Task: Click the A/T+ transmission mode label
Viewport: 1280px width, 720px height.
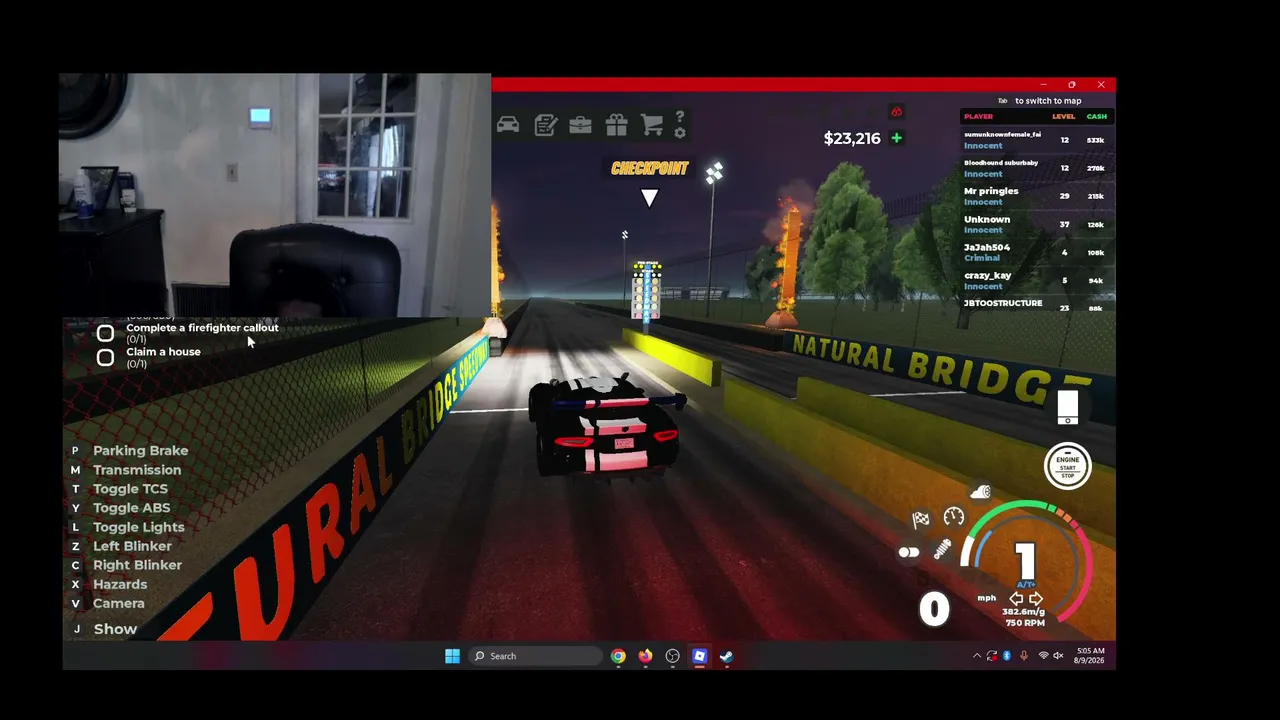Action: coord(1026,584)
